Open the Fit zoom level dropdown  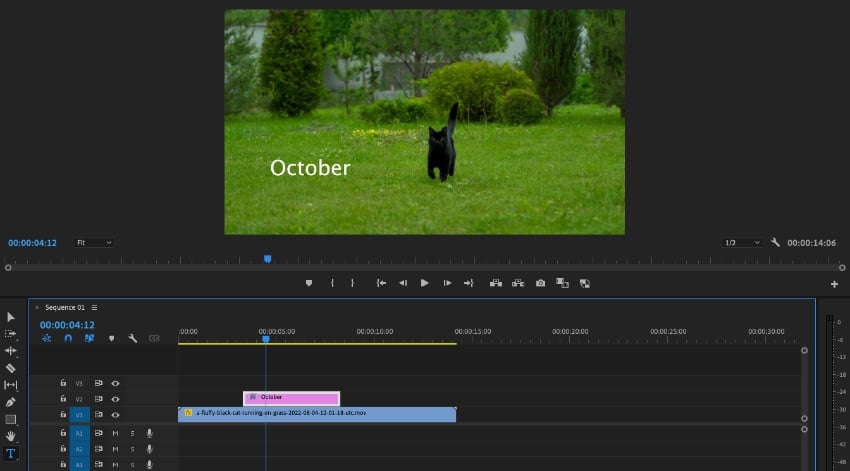[93, 242]
